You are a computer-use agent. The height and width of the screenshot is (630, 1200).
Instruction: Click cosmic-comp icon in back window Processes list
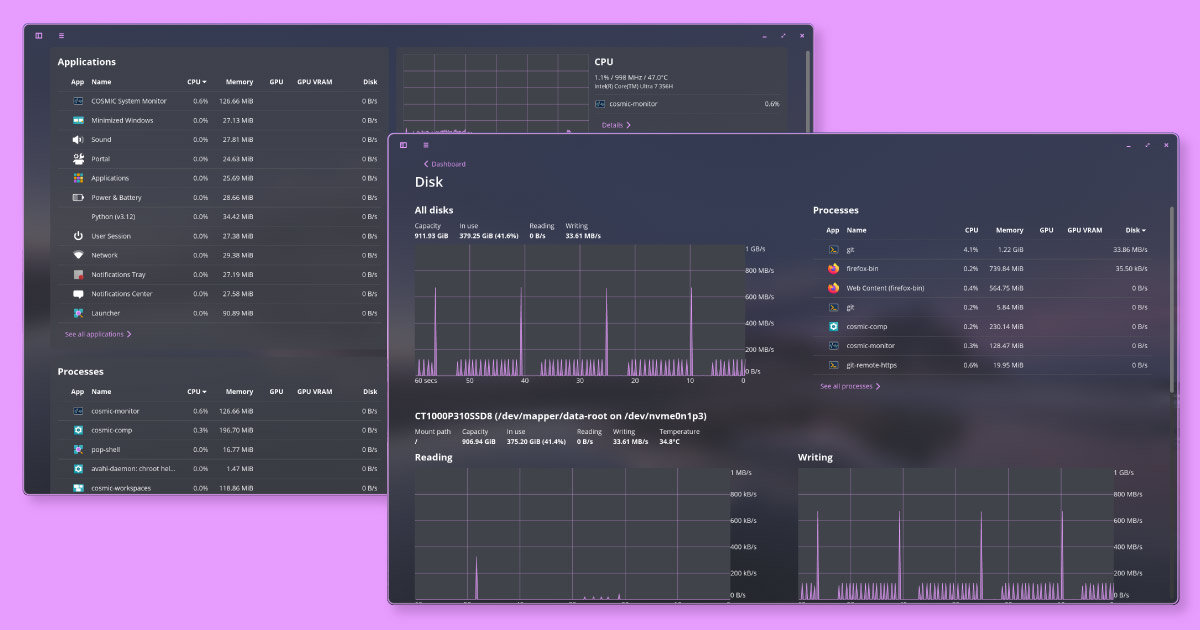[78, 430]
